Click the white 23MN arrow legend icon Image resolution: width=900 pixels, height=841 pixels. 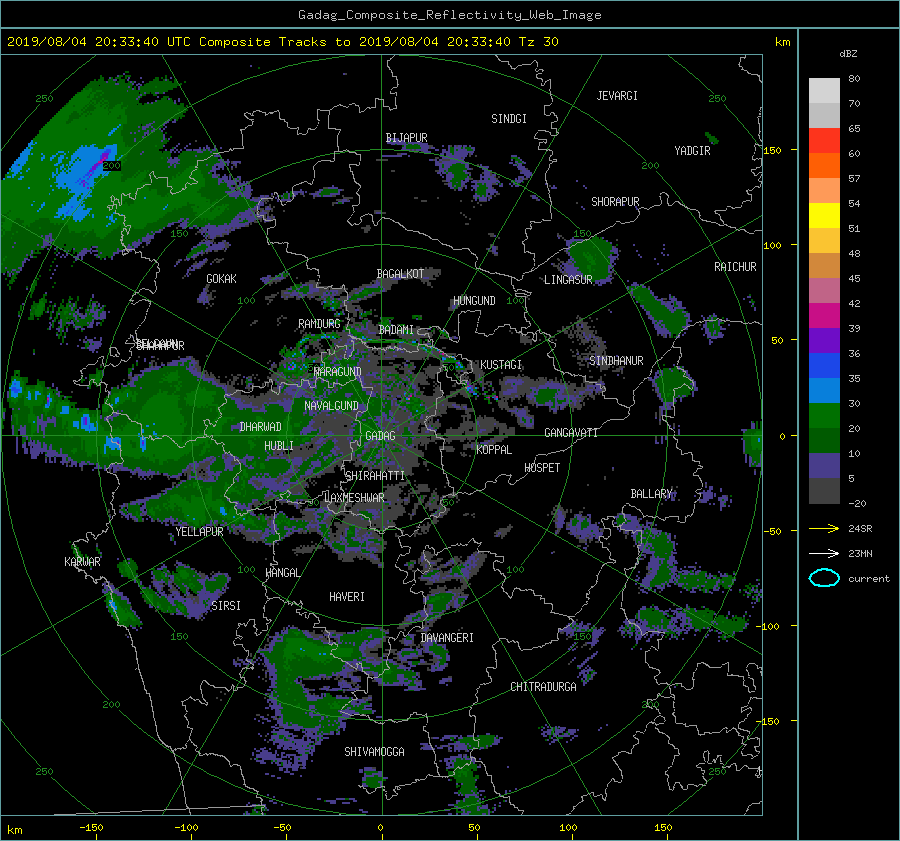824,553
